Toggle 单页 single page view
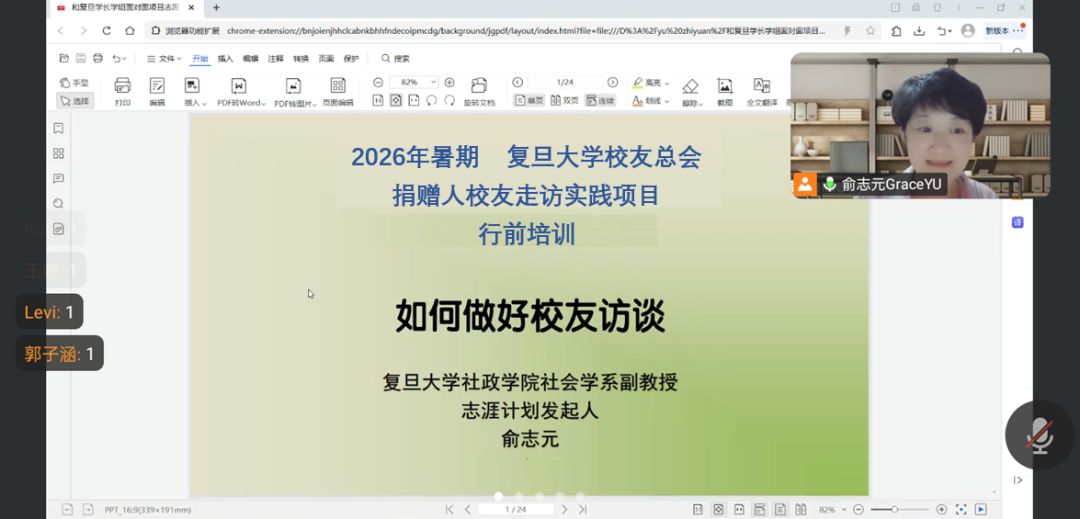The height and width of the screenshot is (519, 1080). click(x=529, y=100)
